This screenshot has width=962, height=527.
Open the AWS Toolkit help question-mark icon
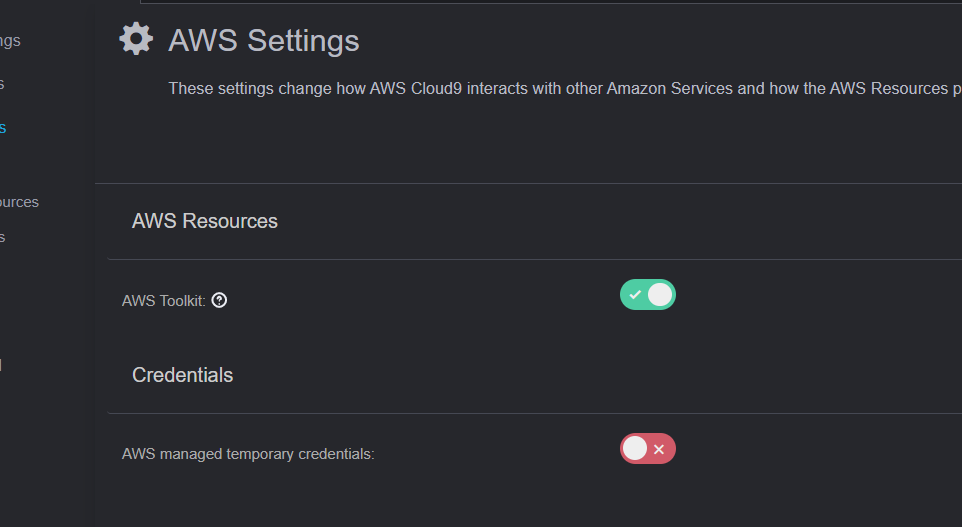point(220,300)
